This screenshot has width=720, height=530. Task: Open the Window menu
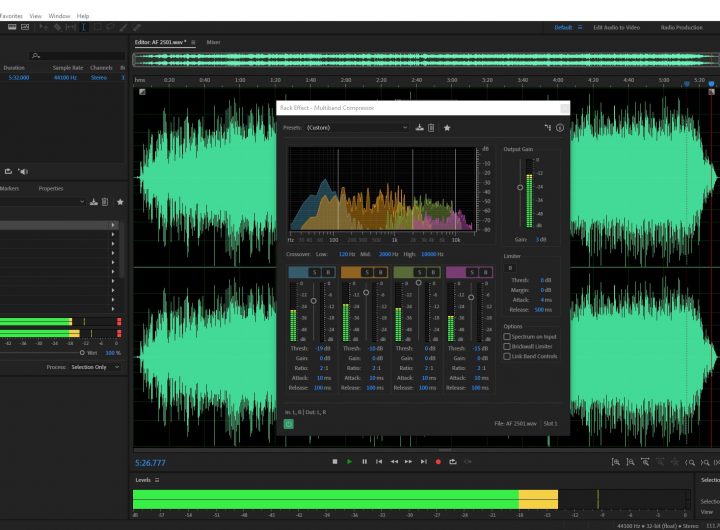point(59,16)
